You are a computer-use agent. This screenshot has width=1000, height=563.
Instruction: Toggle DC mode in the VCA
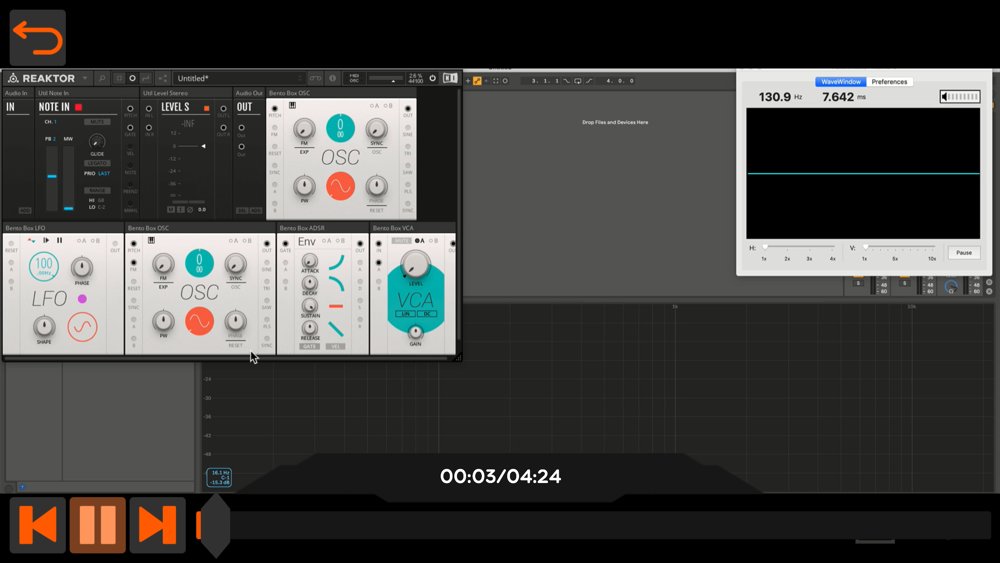pos(427,314)
